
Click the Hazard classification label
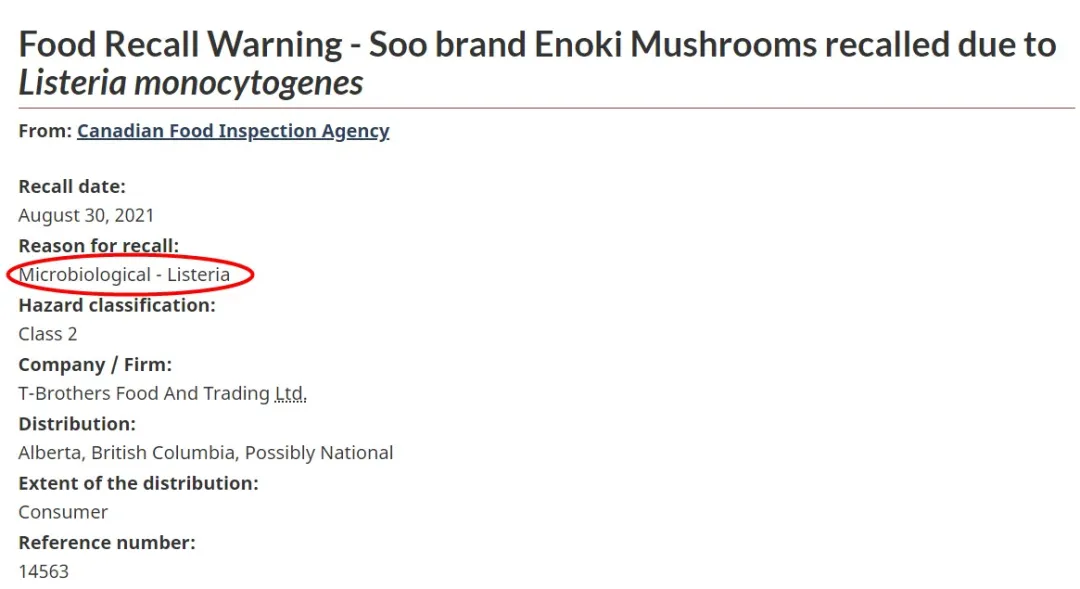[117, 305]
